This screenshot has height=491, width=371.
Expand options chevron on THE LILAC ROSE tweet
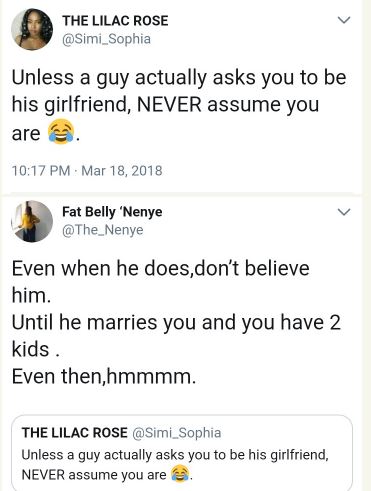pos(344,20)
